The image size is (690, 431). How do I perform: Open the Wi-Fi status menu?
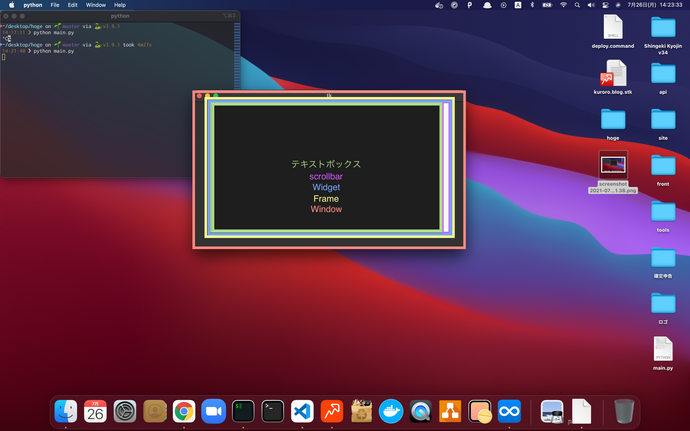point(563,5)
